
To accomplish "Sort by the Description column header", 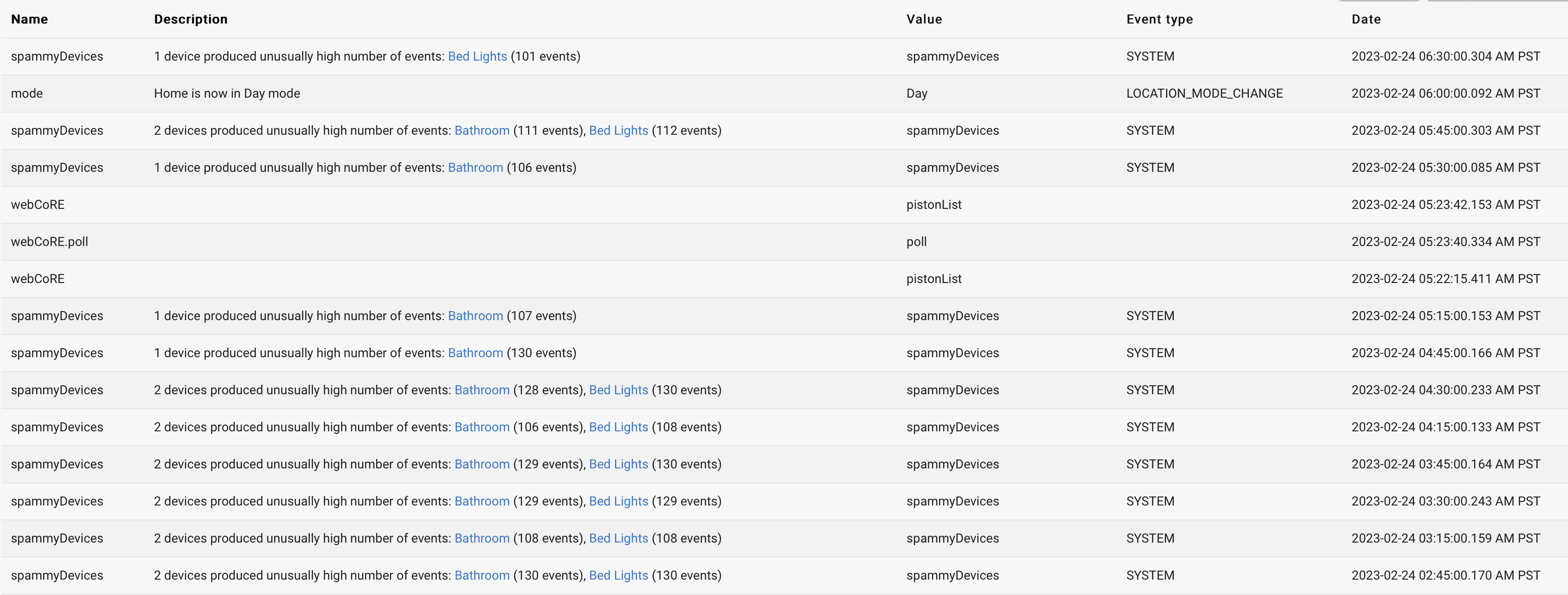I will (x=190, y=19).
